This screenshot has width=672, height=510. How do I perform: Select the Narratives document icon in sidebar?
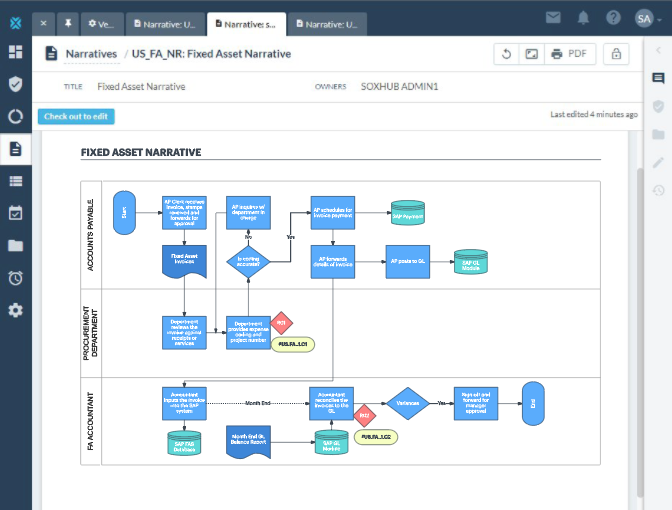pos(16,149)
